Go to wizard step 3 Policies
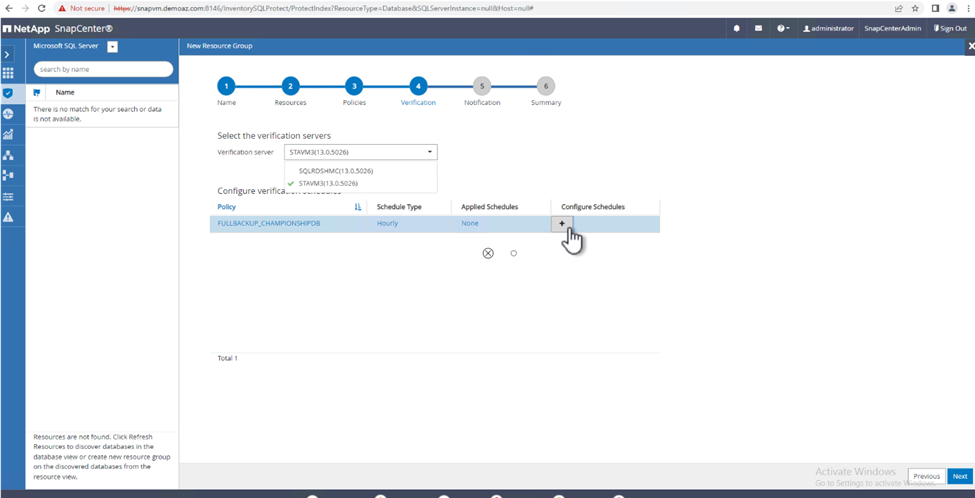Viewport: 975px width, 498px height. (354, 86)
